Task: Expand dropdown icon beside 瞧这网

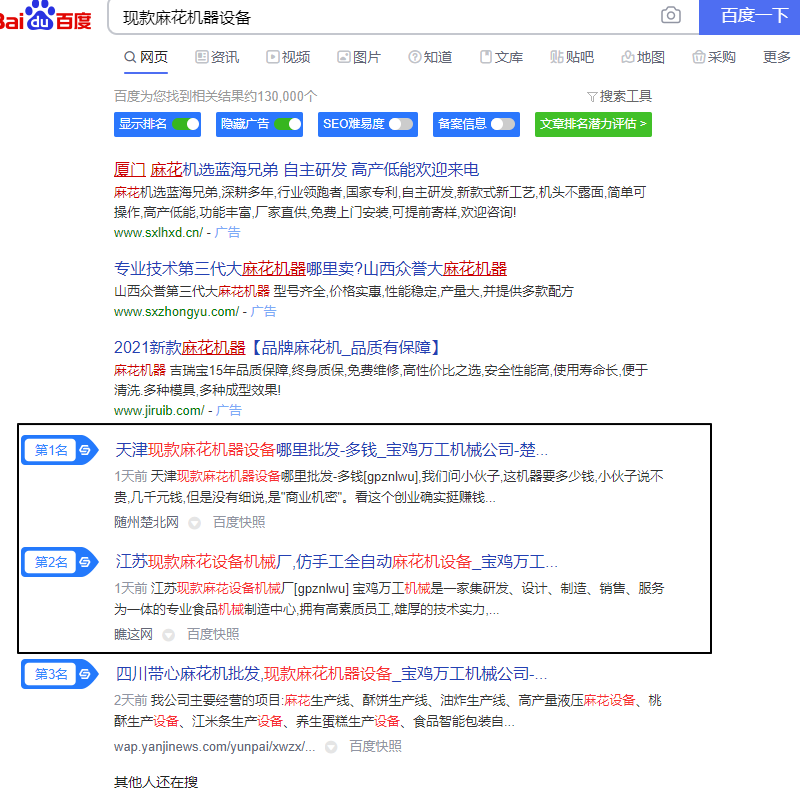Action: pyautogui.click(x=168, y=635)
